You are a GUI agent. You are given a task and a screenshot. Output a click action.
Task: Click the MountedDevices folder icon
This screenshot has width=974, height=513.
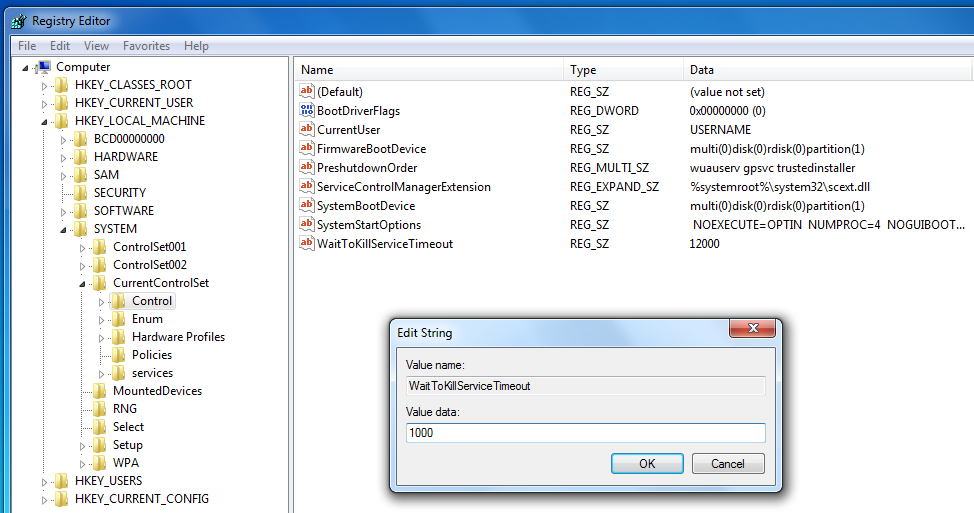point(100,391)
